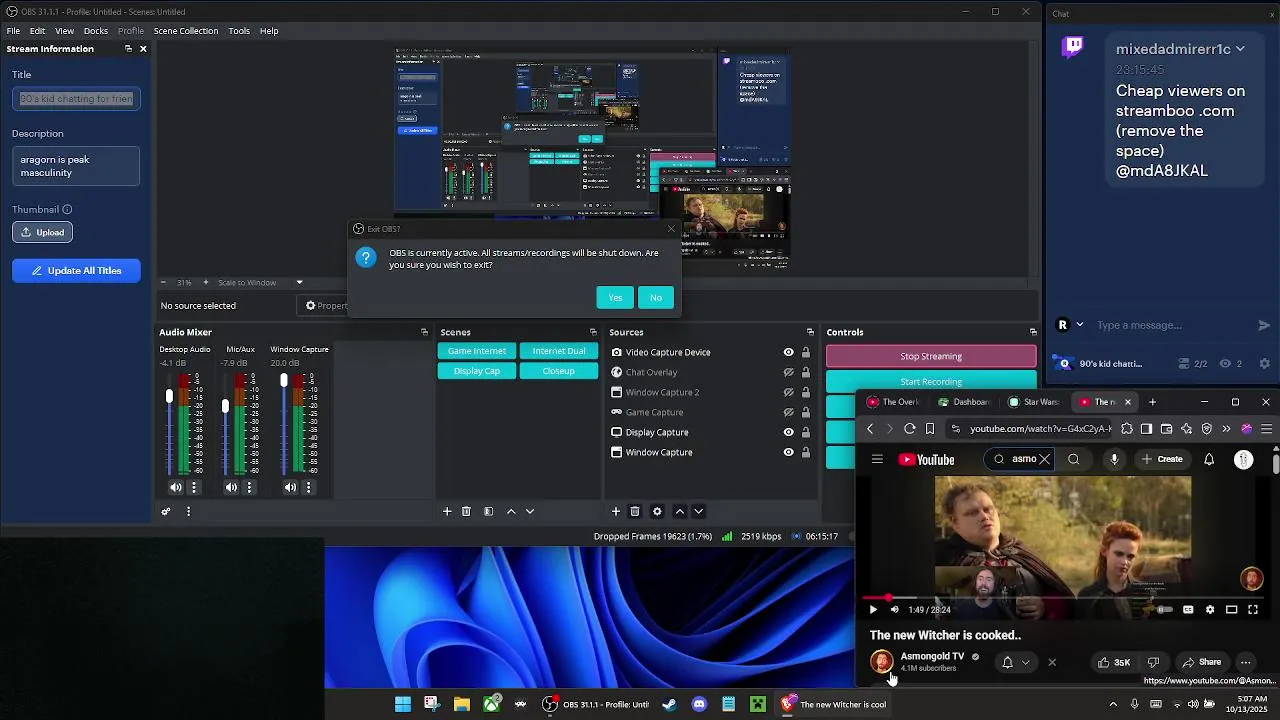1280x720 pixels.
Task: Open YouTube hamburger guide menu
Action: [877, 460]
